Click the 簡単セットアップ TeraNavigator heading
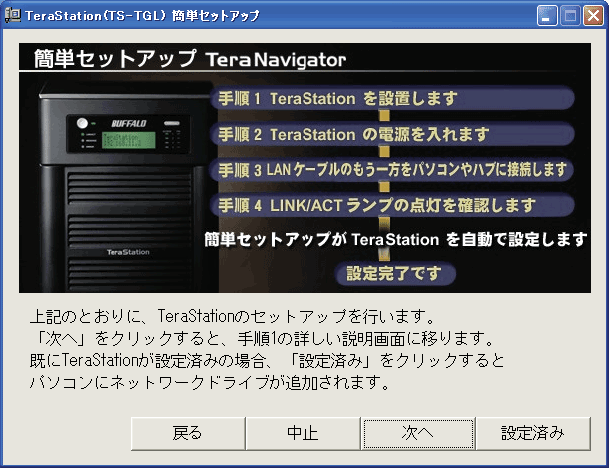Image resolution: width=609 pixels, height=468 pixels. click(x=190, y=59)
